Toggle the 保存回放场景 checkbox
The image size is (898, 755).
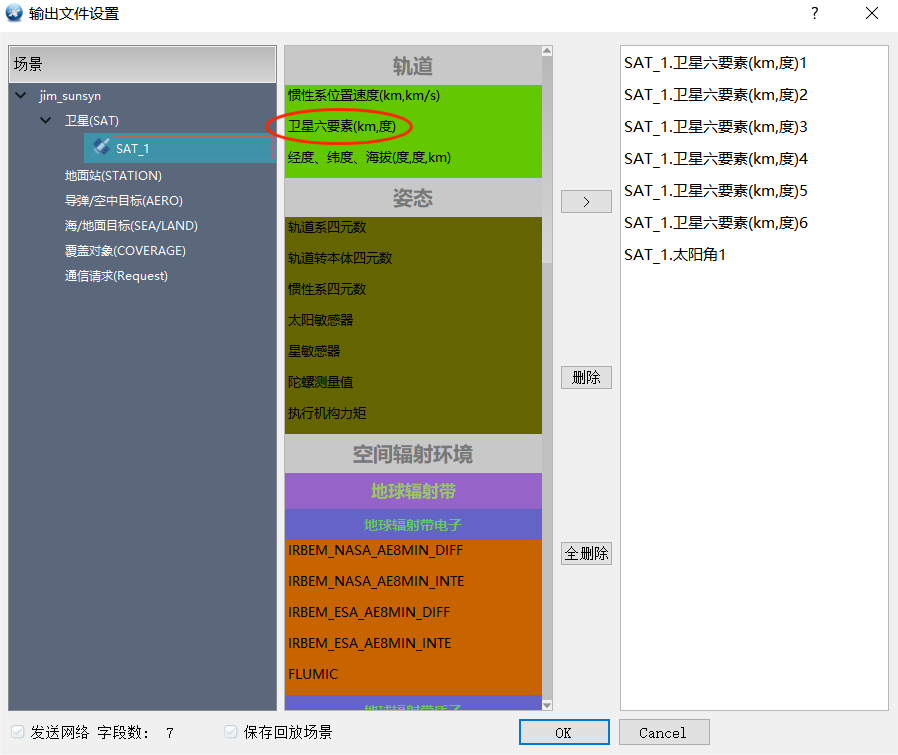click(231, 732)
